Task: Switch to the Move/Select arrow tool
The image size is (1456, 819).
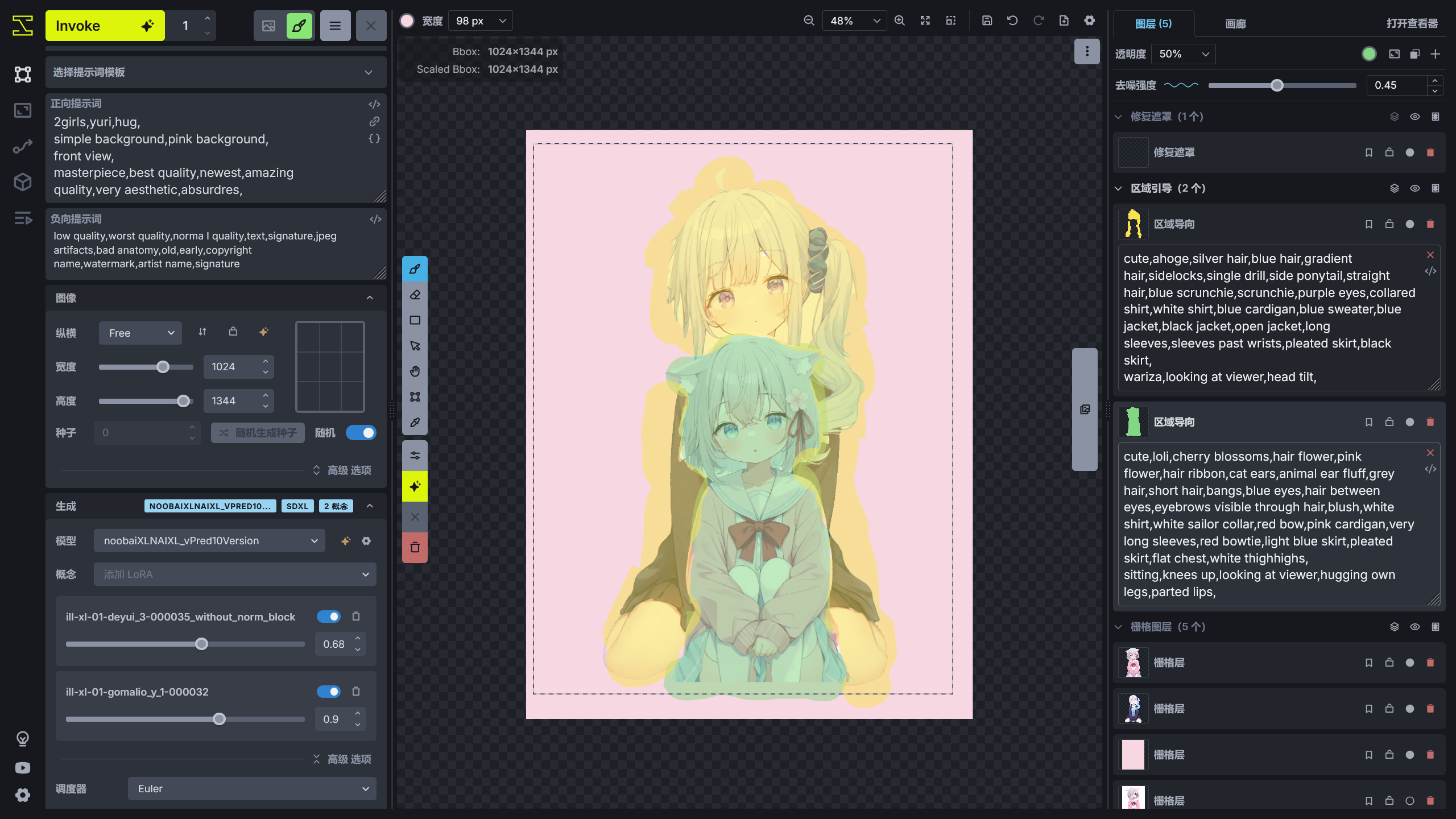Action: [415, 345]
